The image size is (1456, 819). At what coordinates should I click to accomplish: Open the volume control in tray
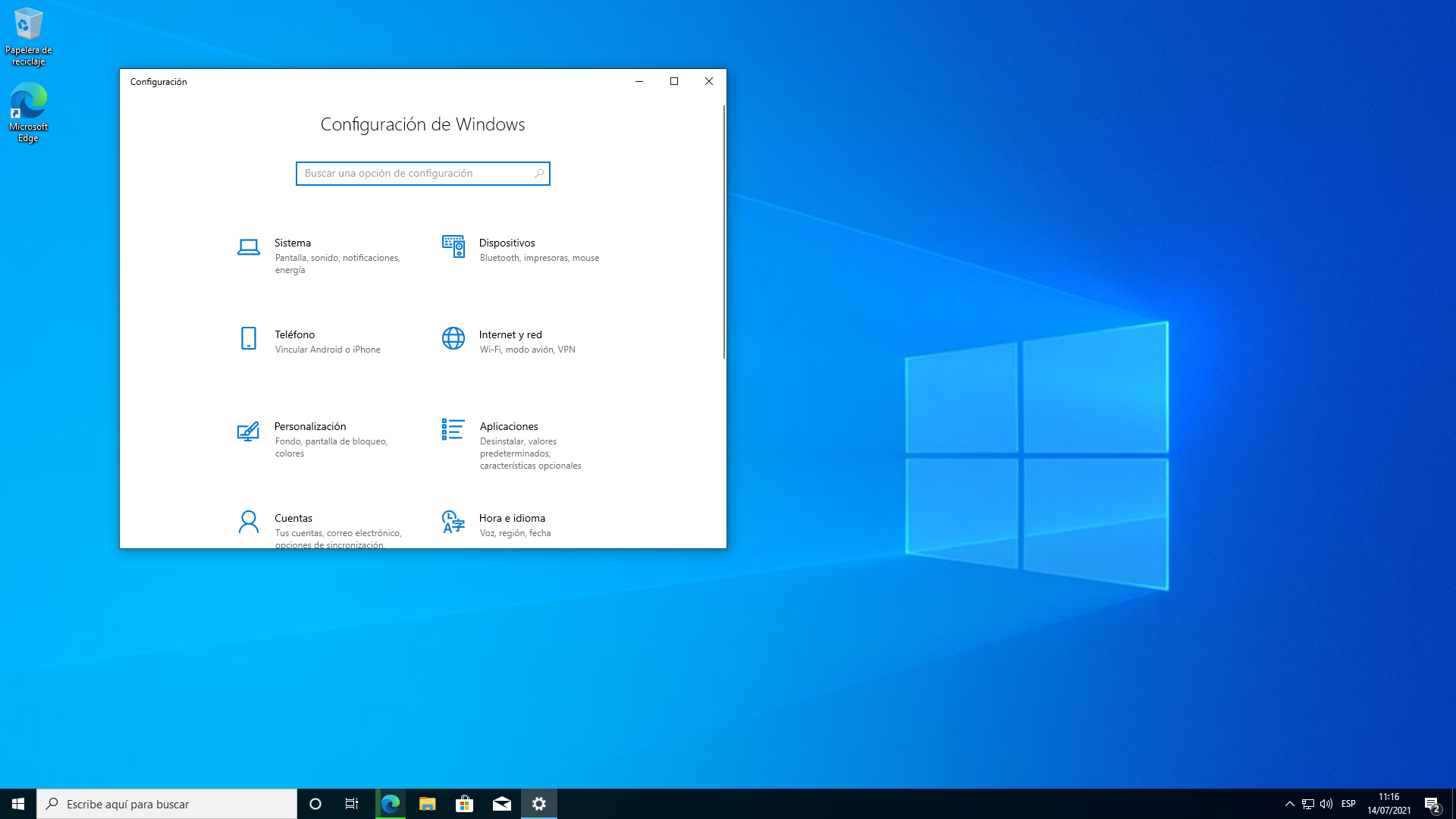pos(1326,804)
